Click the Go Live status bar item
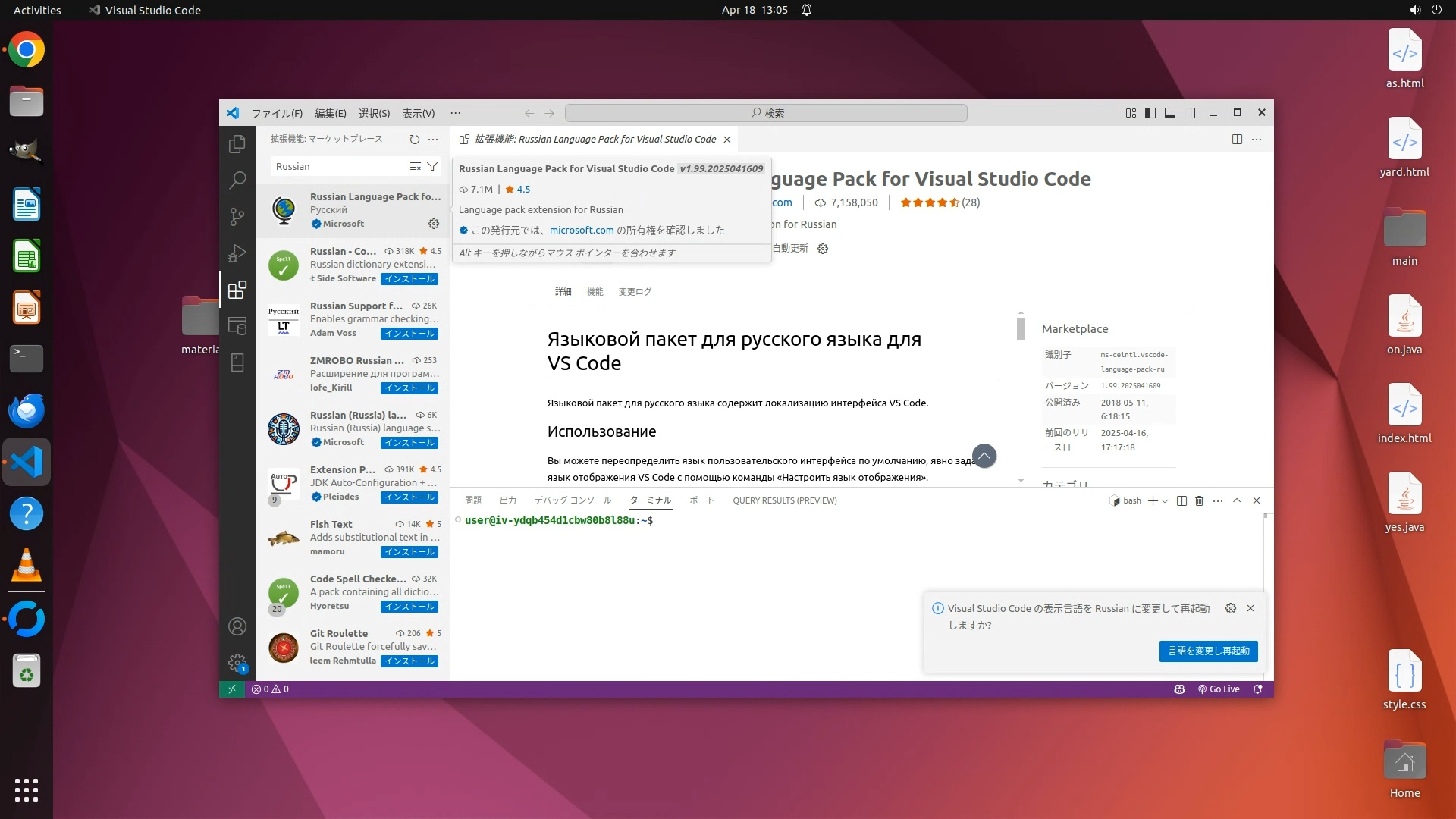Viewport: 1456px width, 819px height. pyautogui.click(x=1219, y=689)
